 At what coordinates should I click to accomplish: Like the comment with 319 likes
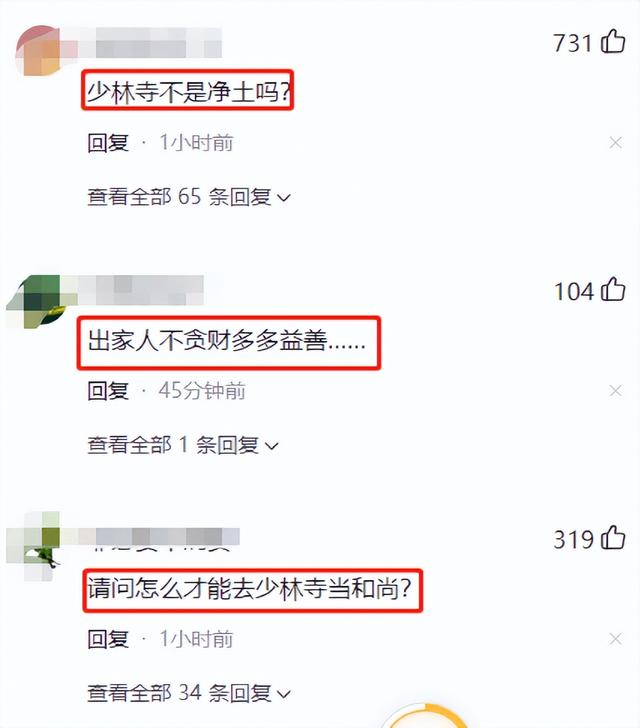point(613,538)
